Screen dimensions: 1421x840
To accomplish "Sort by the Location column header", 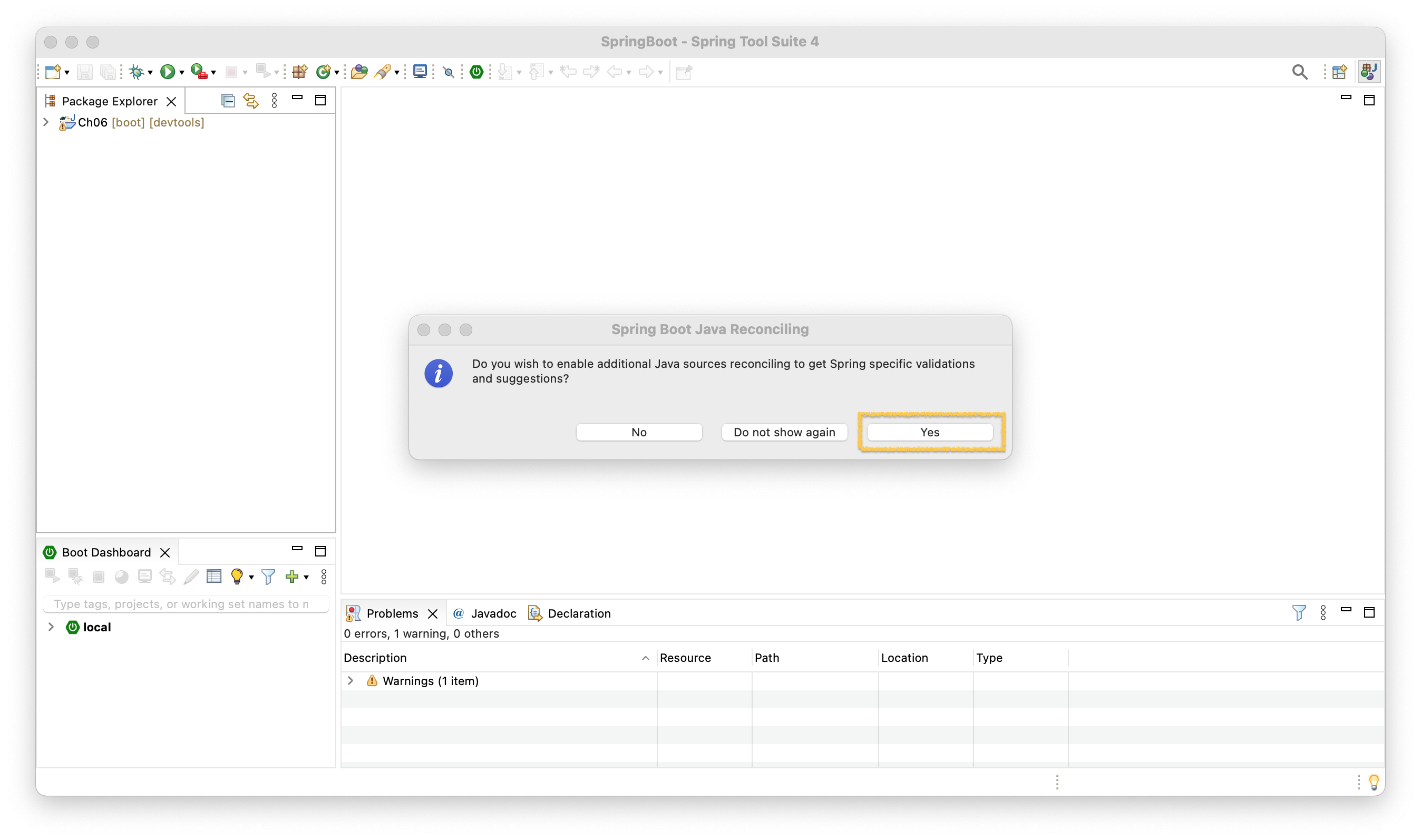I will (926, 658).
